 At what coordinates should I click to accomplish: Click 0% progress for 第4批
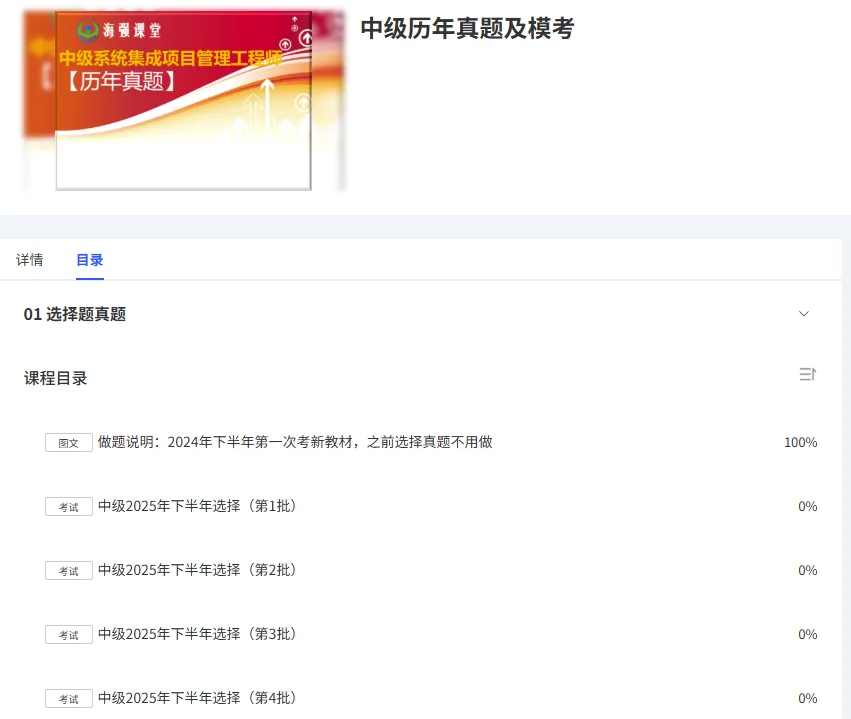point(808,698)
